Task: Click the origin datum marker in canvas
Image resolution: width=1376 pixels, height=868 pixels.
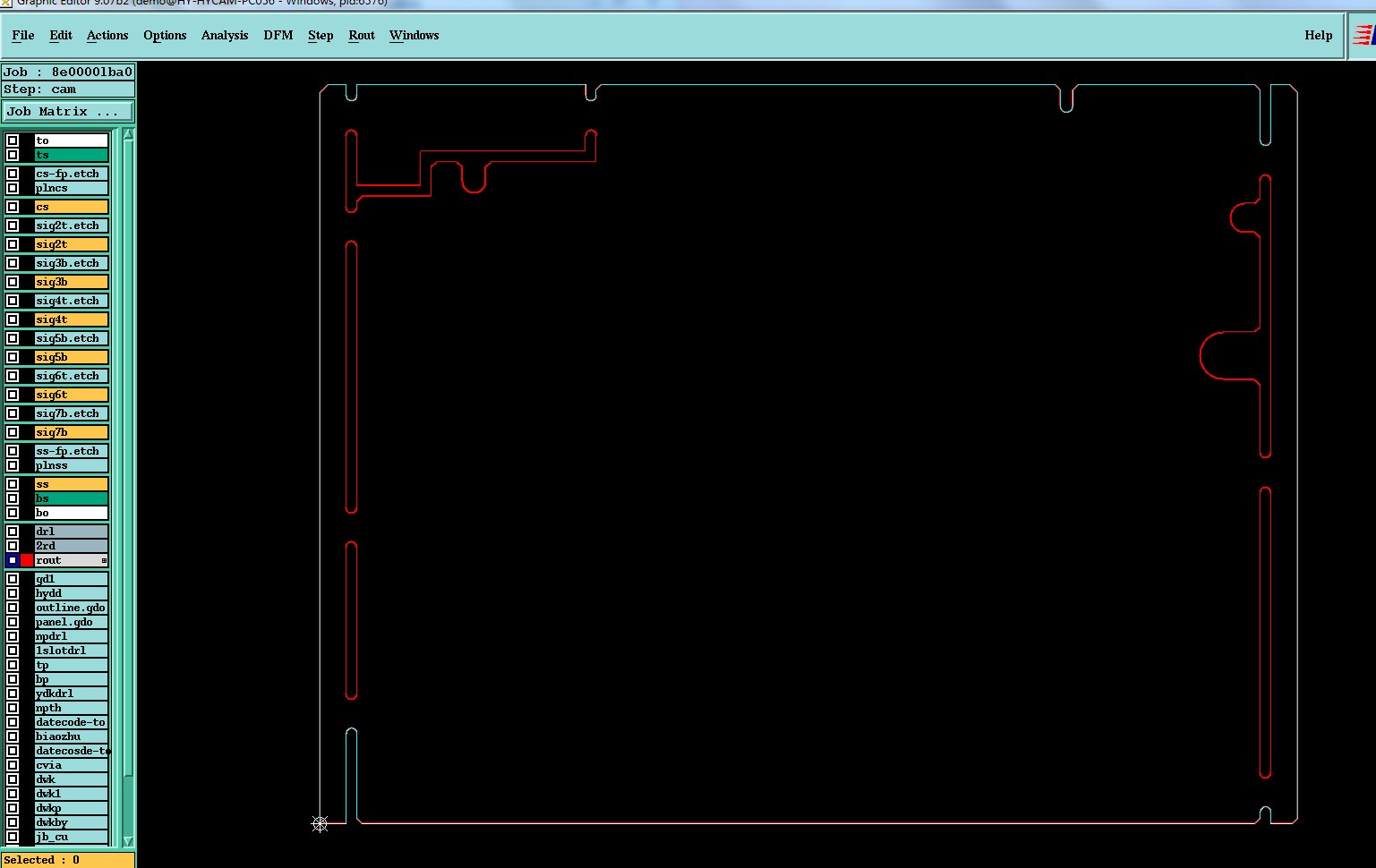Action: pyautogui.click(x=320, y=823)
